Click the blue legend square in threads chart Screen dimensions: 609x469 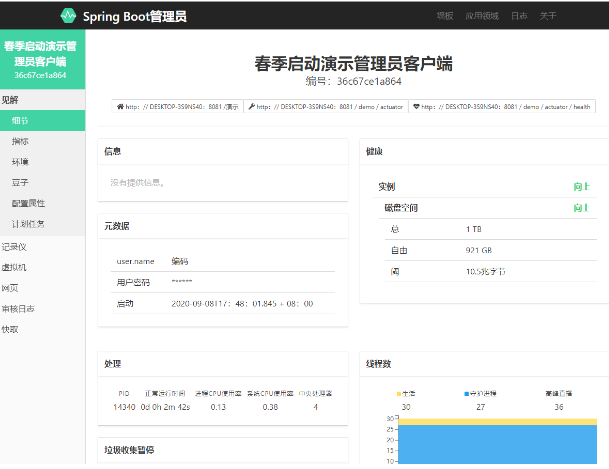[466, 394]
